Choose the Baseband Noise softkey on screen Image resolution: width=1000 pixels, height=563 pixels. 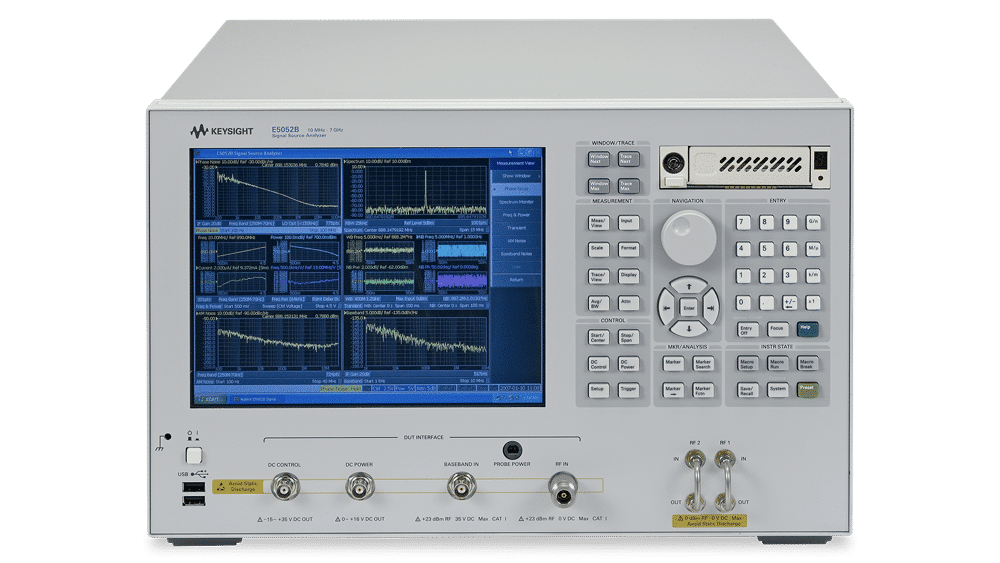pyautogui.click(x=517, y=254)
